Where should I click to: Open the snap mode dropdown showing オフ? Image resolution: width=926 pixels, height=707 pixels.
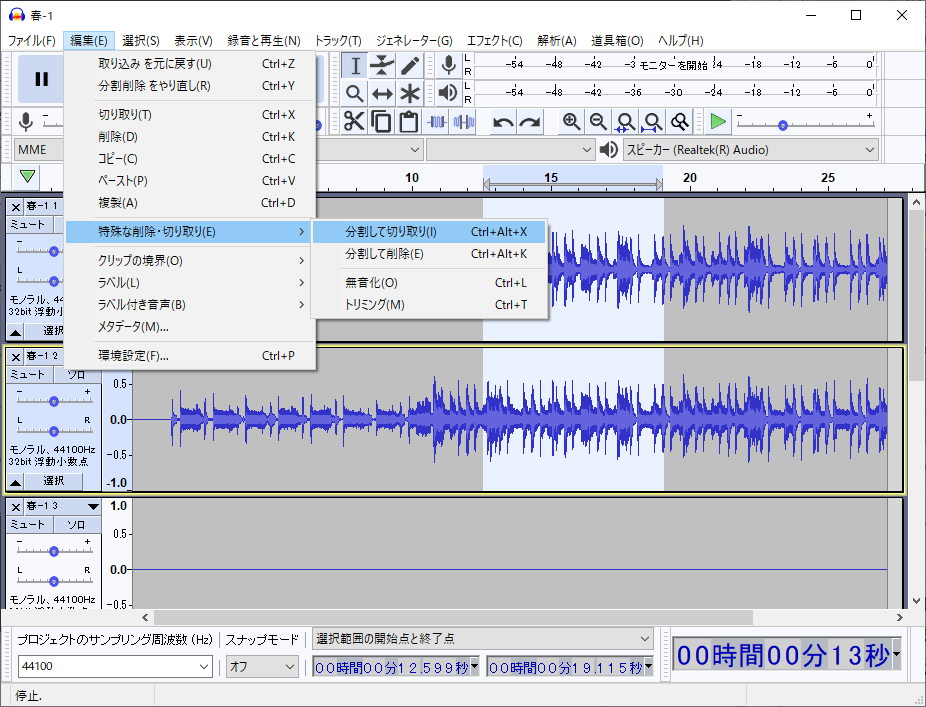tap(261, 665)
